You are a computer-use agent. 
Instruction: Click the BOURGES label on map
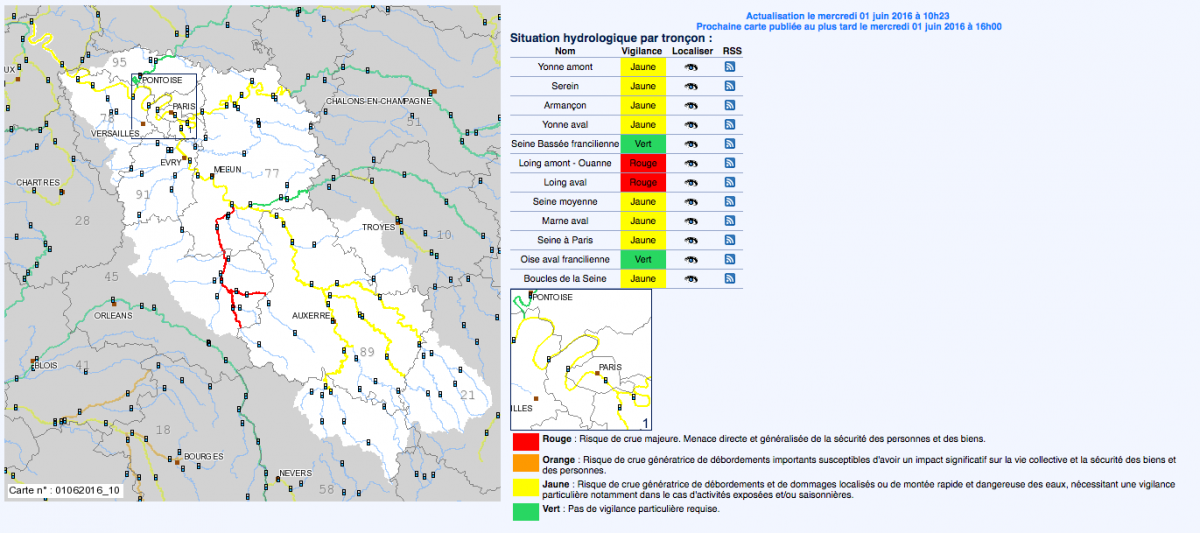(203, 456)
